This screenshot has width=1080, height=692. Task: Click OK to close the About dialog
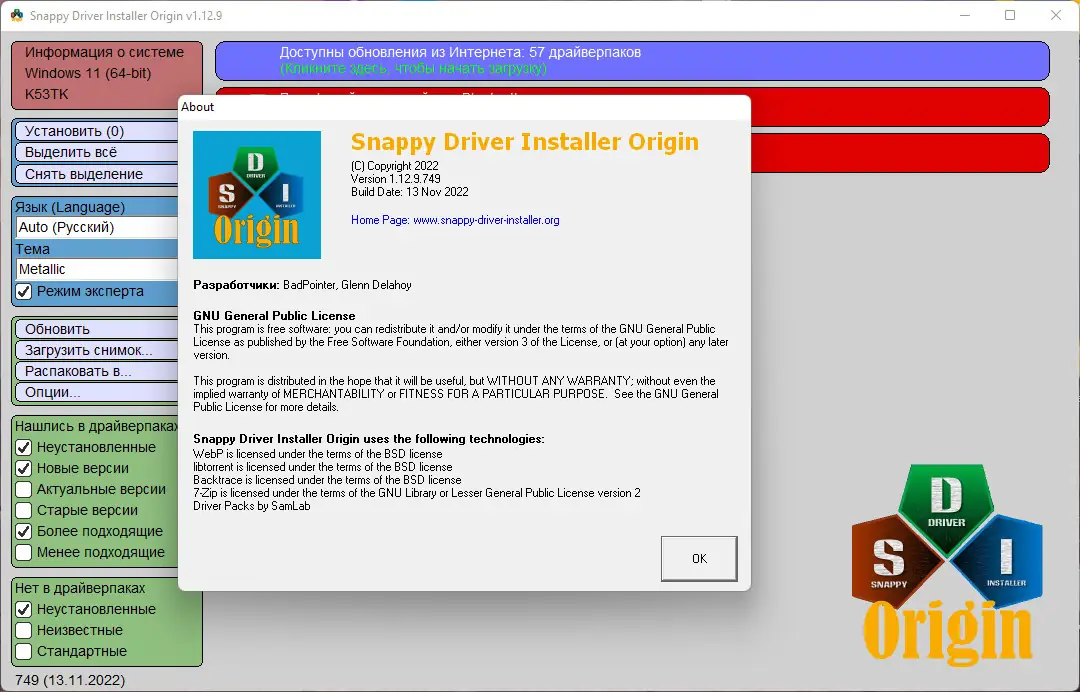pos(699,558)
